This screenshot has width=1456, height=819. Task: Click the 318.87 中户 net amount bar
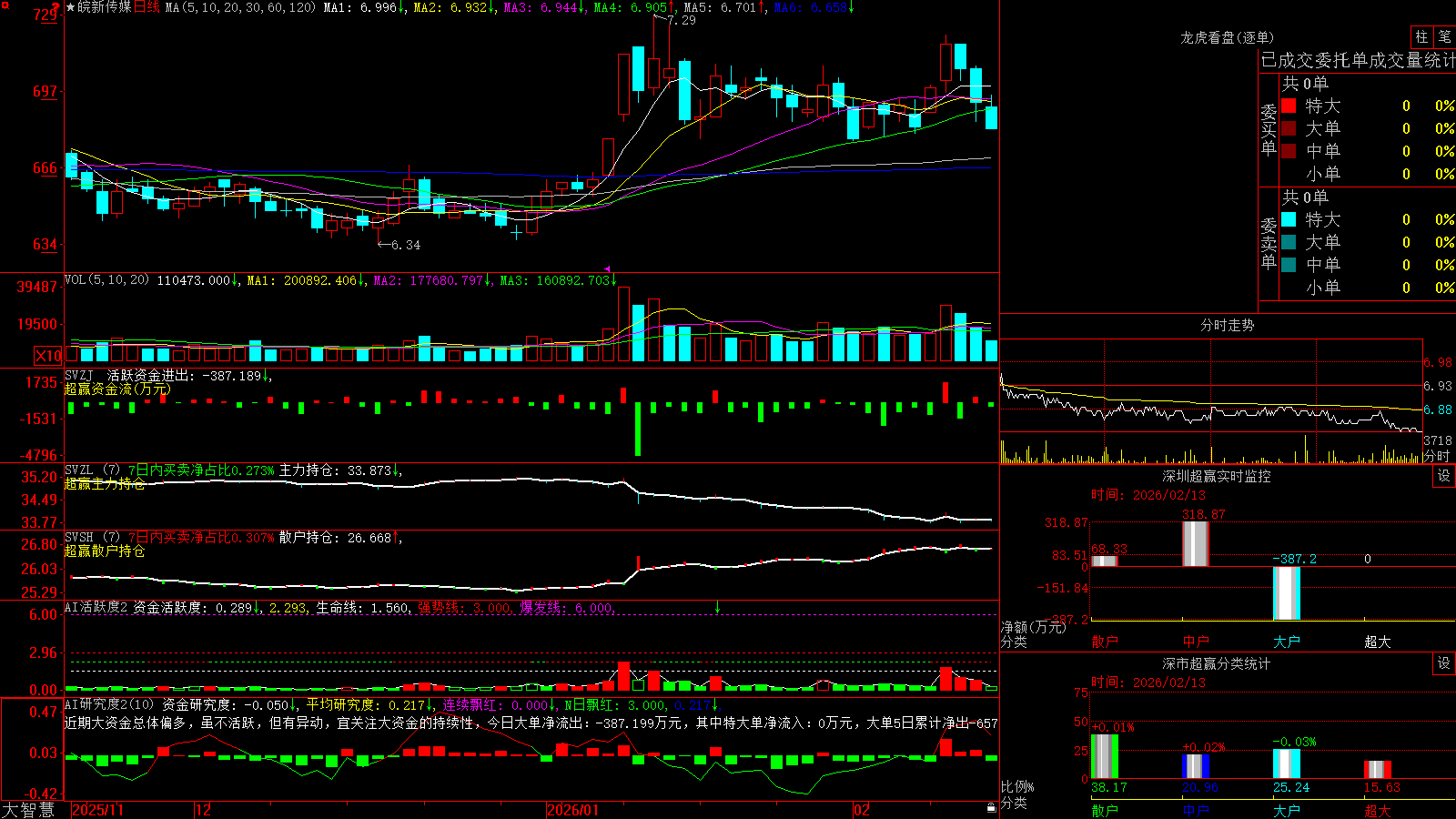(1195, 543)
